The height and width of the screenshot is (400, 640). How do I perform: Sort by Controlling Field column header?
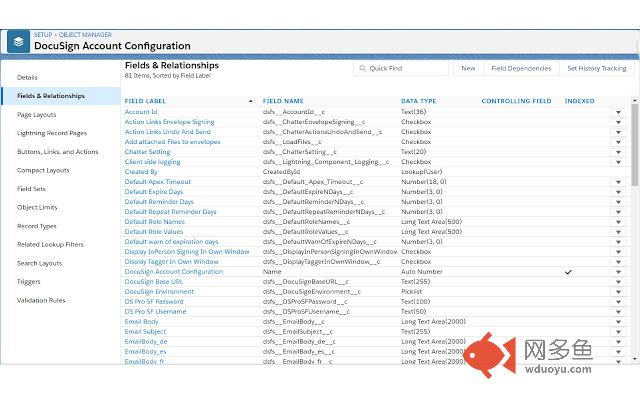coord(516,101)
